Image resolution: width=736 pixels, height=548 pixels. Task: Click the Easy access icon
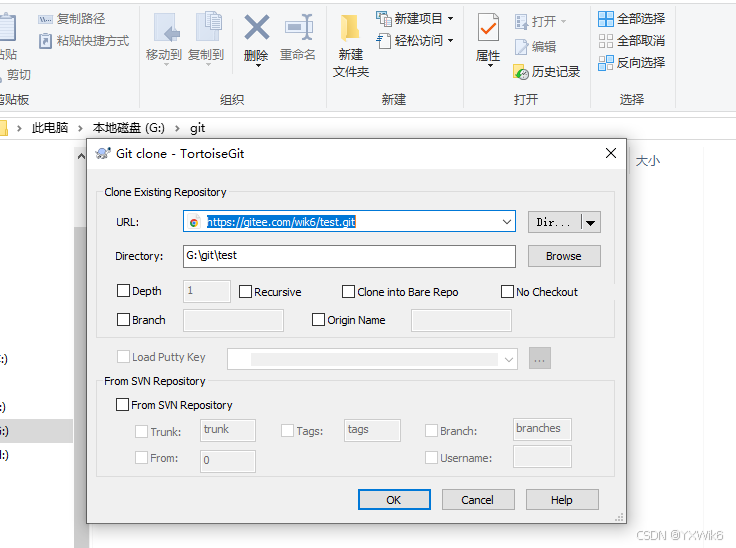[383, 41]
